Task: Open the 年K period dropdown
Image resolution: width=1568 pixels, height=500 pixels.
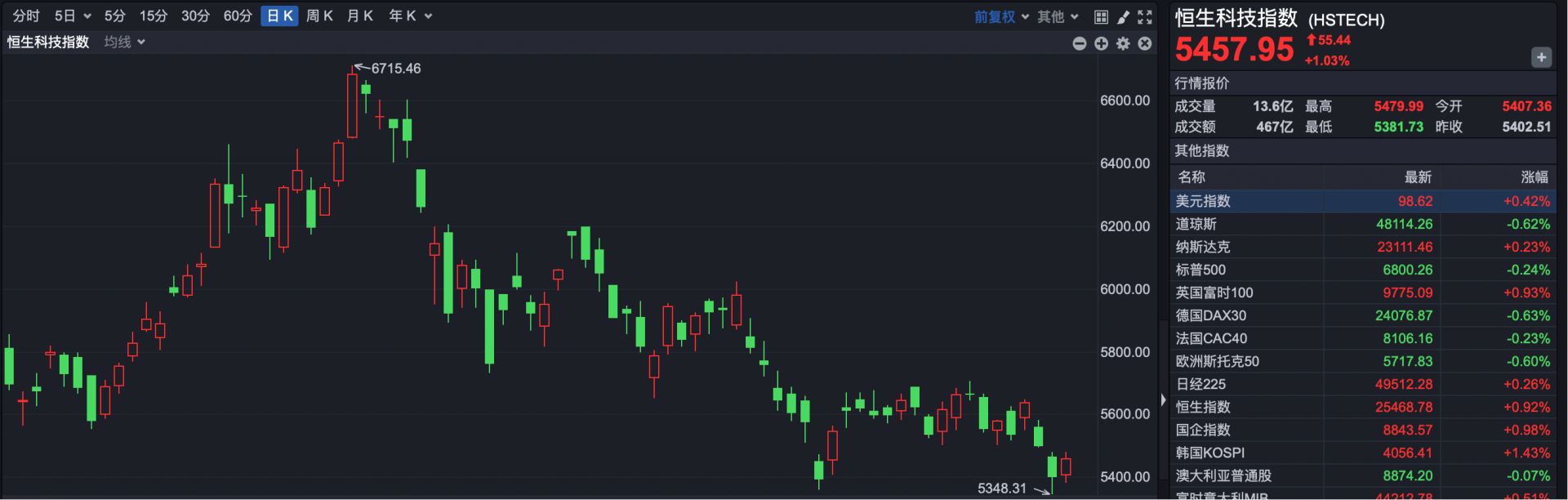Action: coord(410,16)
